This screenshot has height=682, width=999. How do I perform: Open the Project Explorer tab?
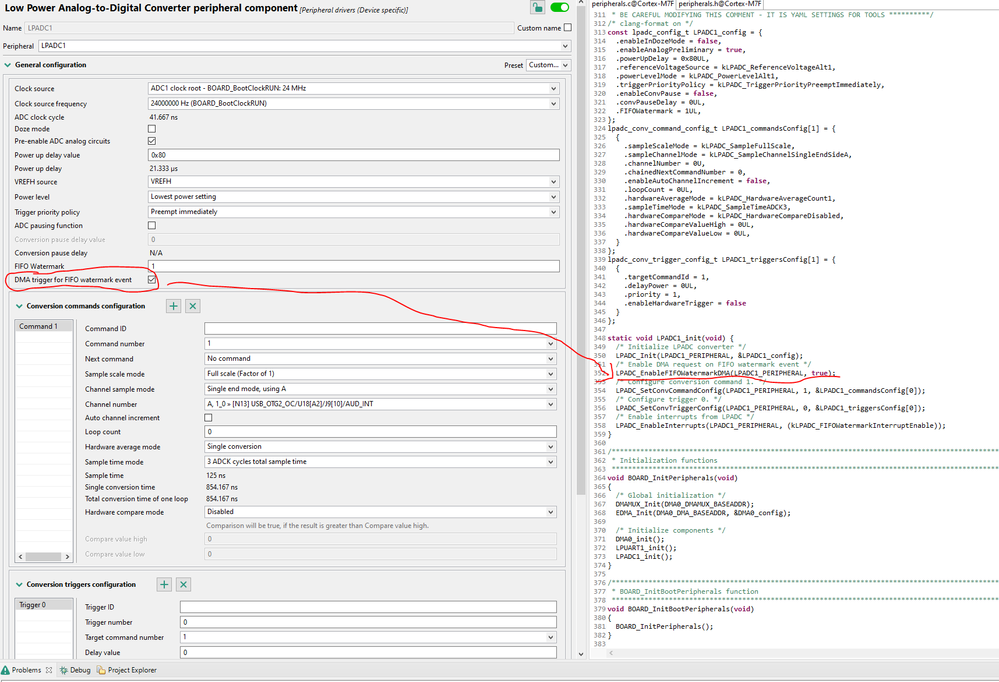click(x=127, y=670)
